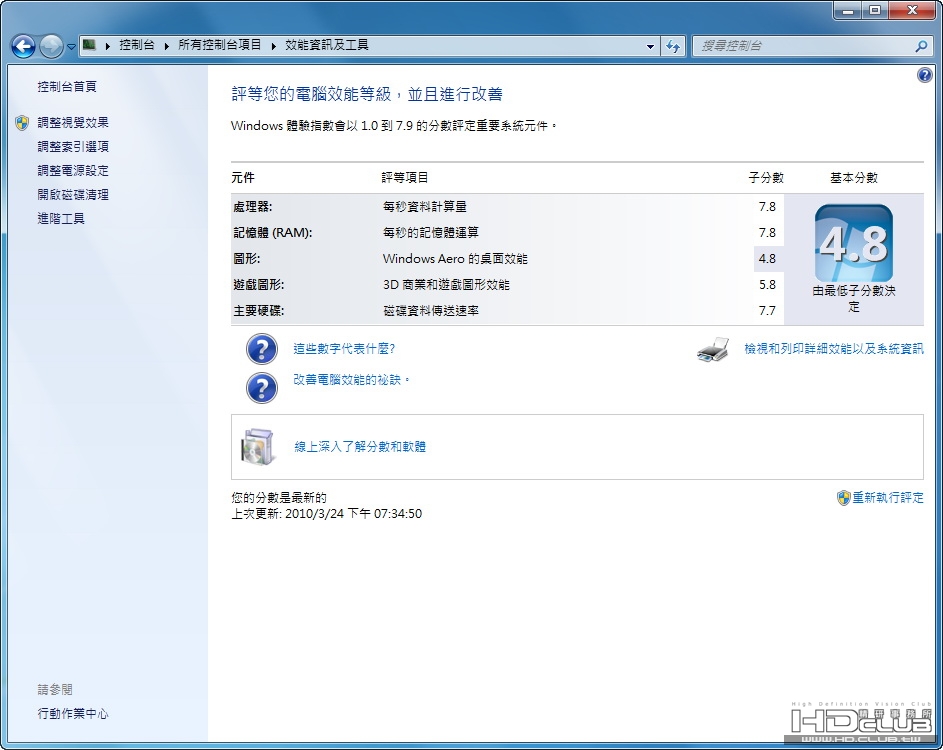Open 調整電源設定 link

(73, 171)
